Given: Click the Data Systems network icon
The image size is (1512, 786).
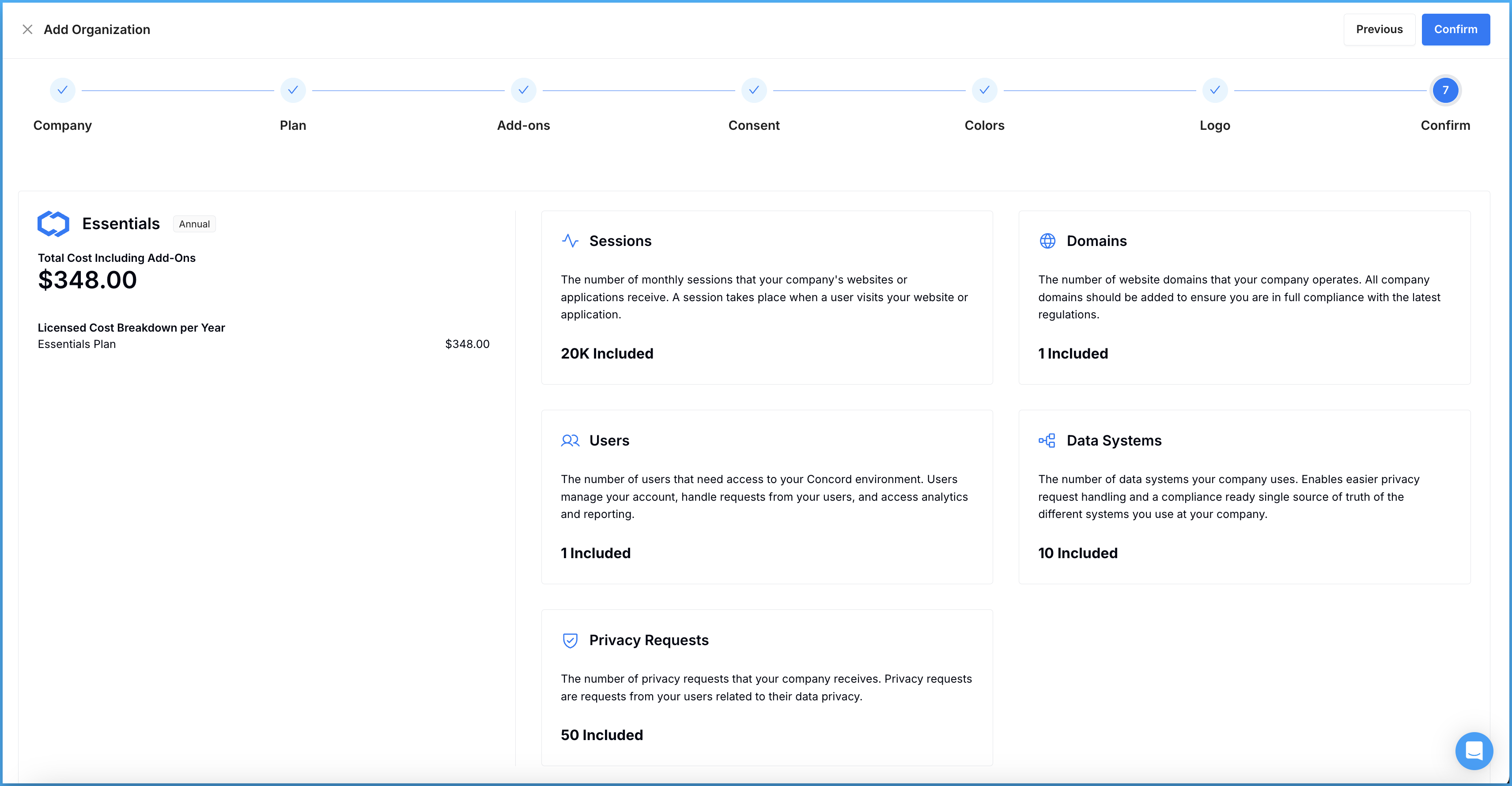Looking at the screenshot, I should tap(1047, 441).
